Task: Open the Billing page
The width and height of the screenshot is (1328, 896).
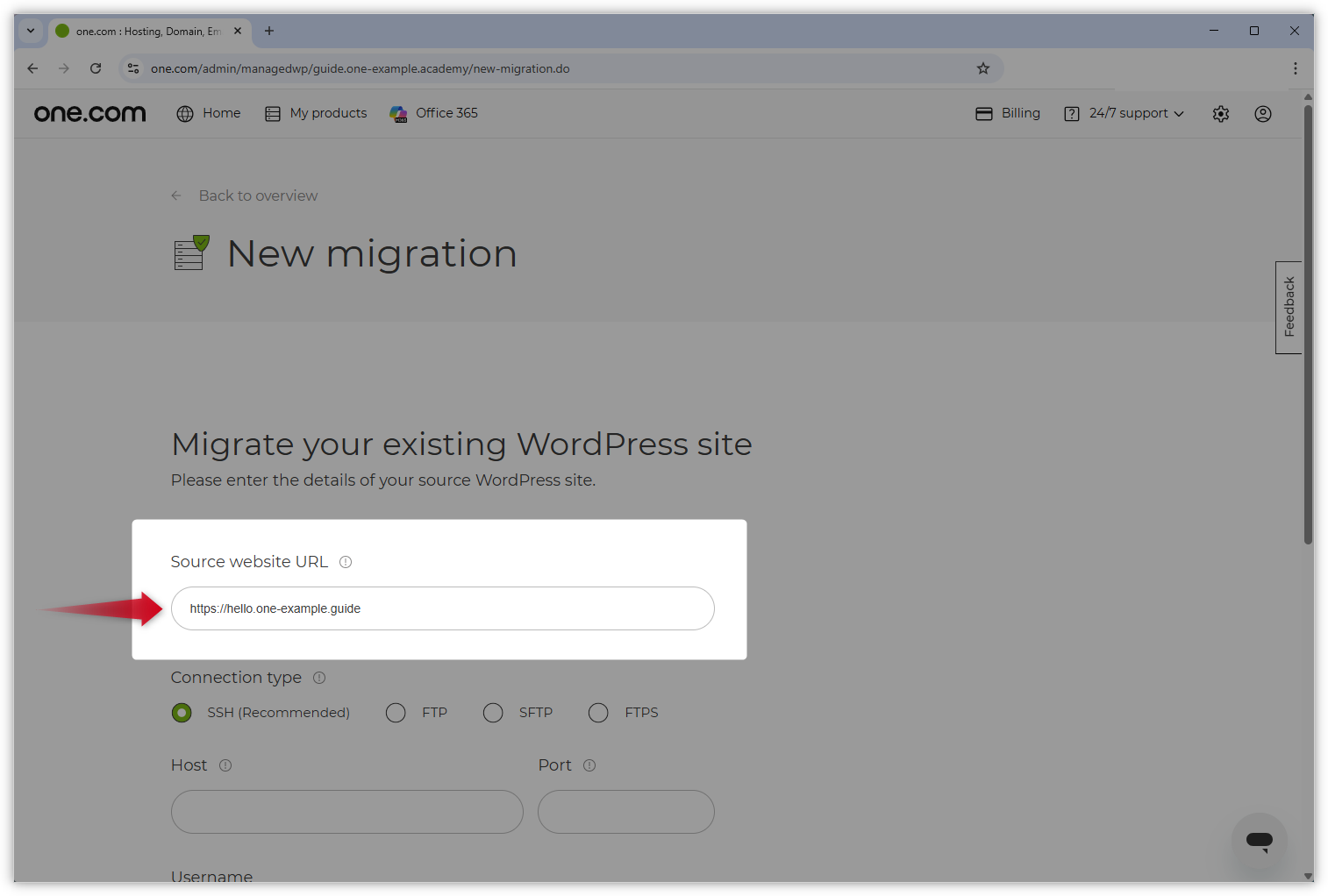Action: [1008, 113]
